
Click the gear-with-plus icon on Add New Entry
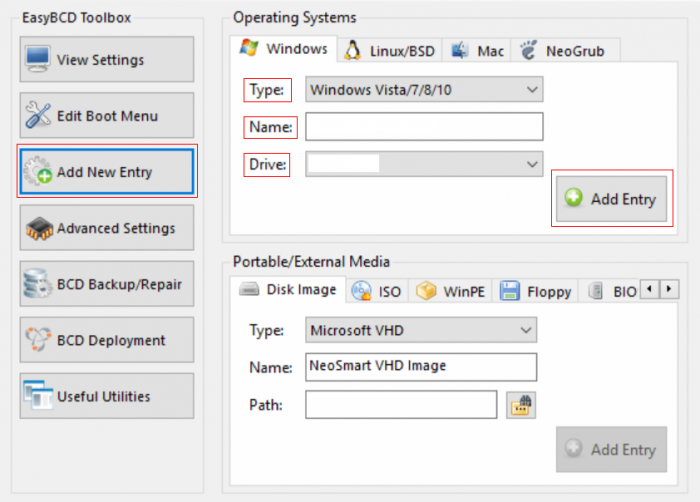click(38, 171)
